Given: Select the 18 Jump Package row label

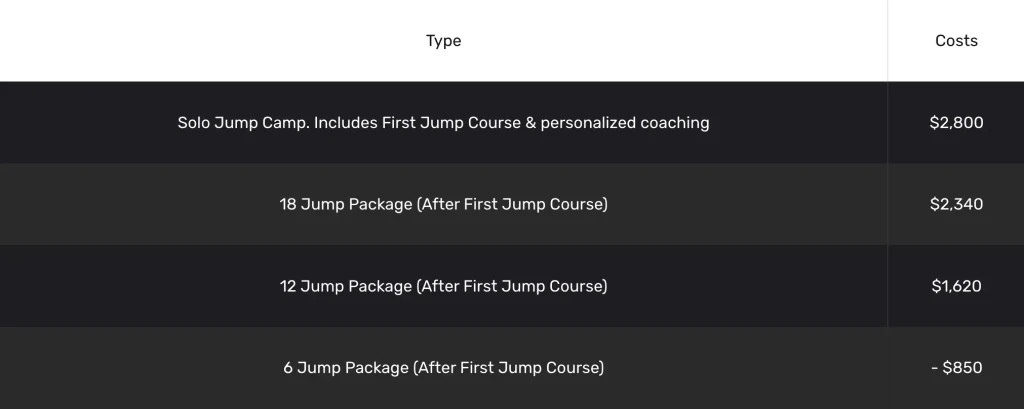Looking at the screenshot, I should pyautogui.click(x=443, y=204).
